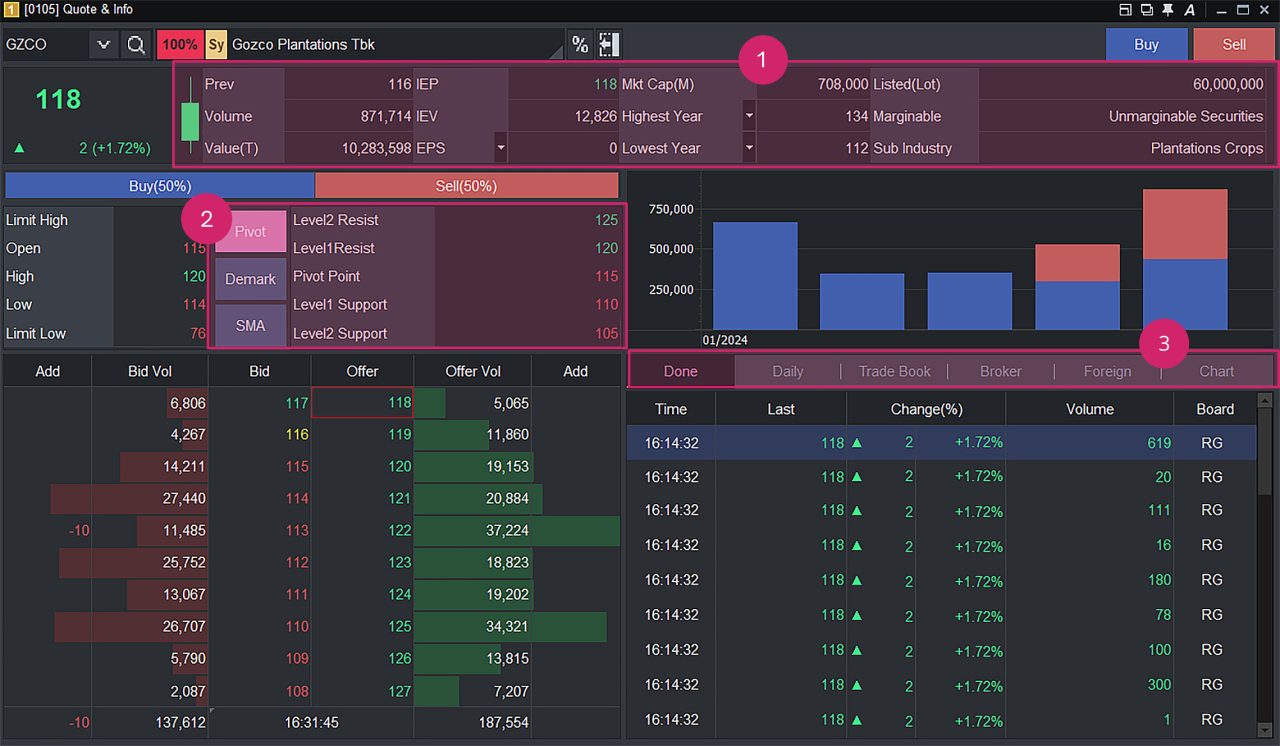Expand the EPS field dropdown
Screen dimensions: 1280x746
[501, 148]
